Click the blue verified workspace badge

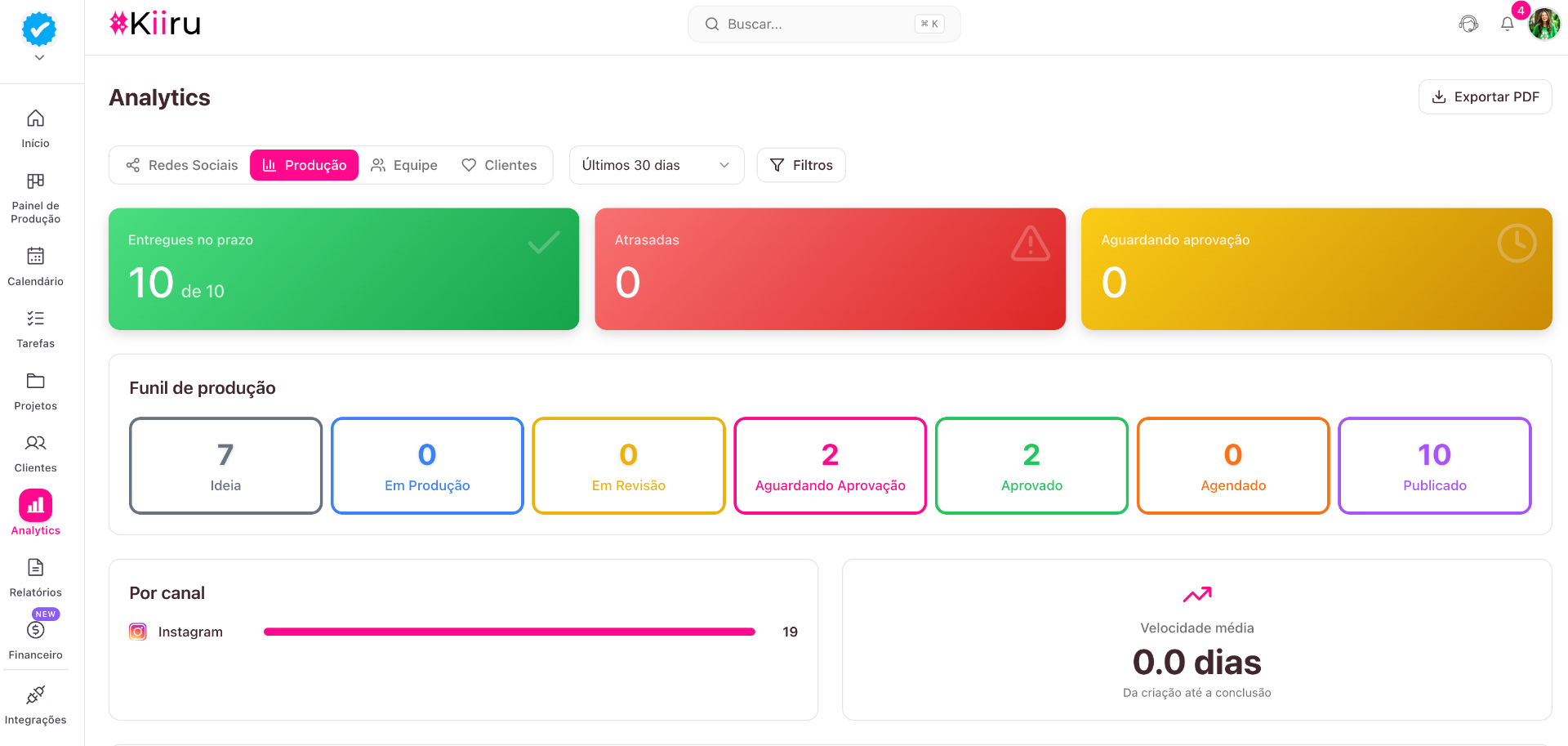pyautogui.click(x=39, y=29)
